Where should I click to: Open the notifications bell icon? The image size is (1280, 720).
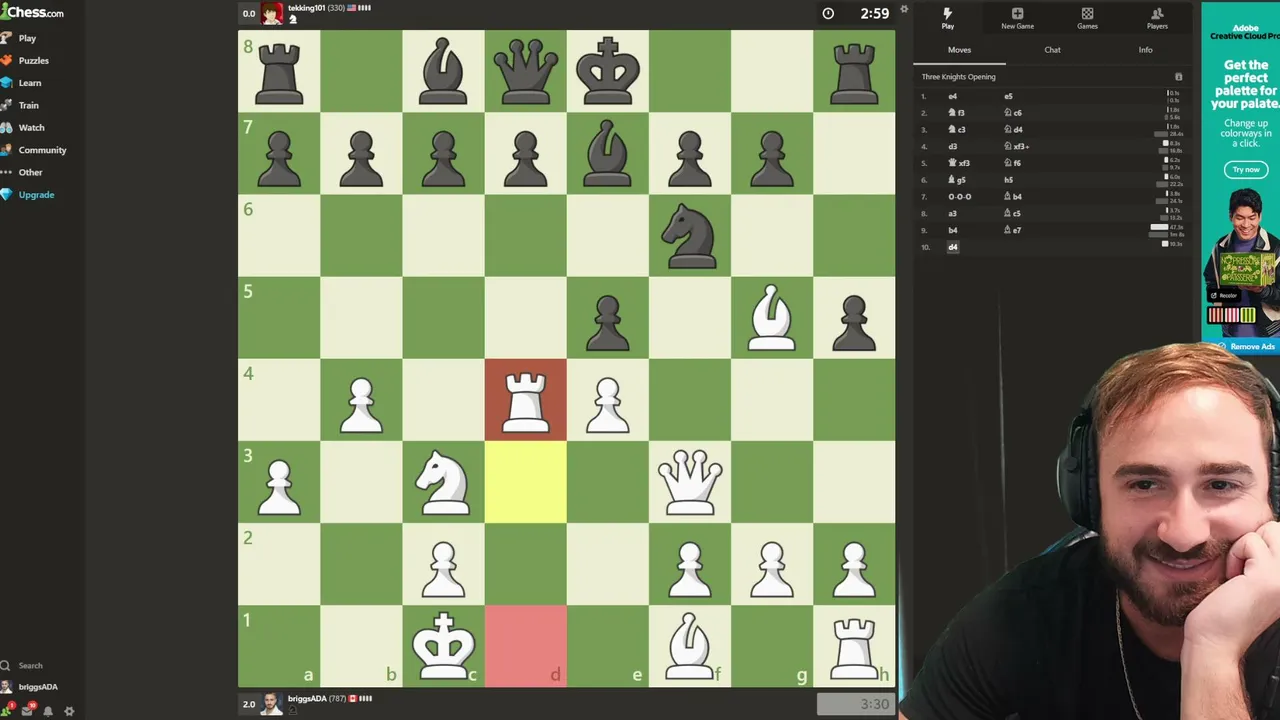tap(48, 711)
